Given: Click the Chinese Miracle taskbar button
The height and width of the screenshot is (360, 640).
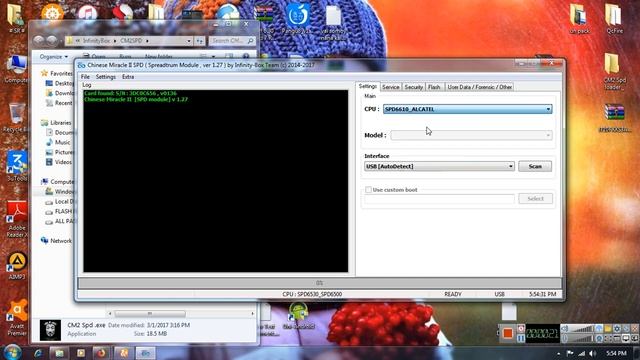Looking at the screenshot, I should click(145, 353).
